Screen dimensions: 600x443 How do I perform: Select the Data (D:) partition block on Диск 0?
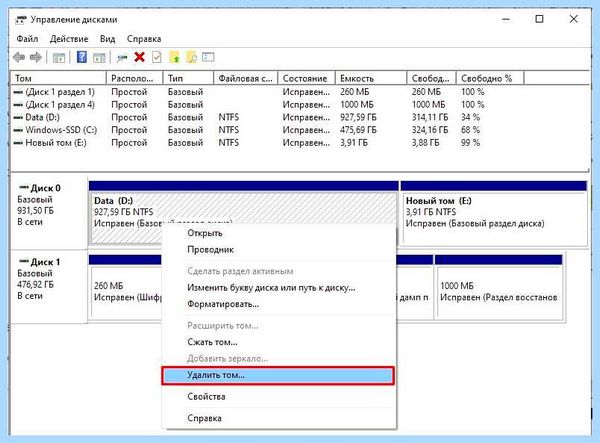point(243,211)
